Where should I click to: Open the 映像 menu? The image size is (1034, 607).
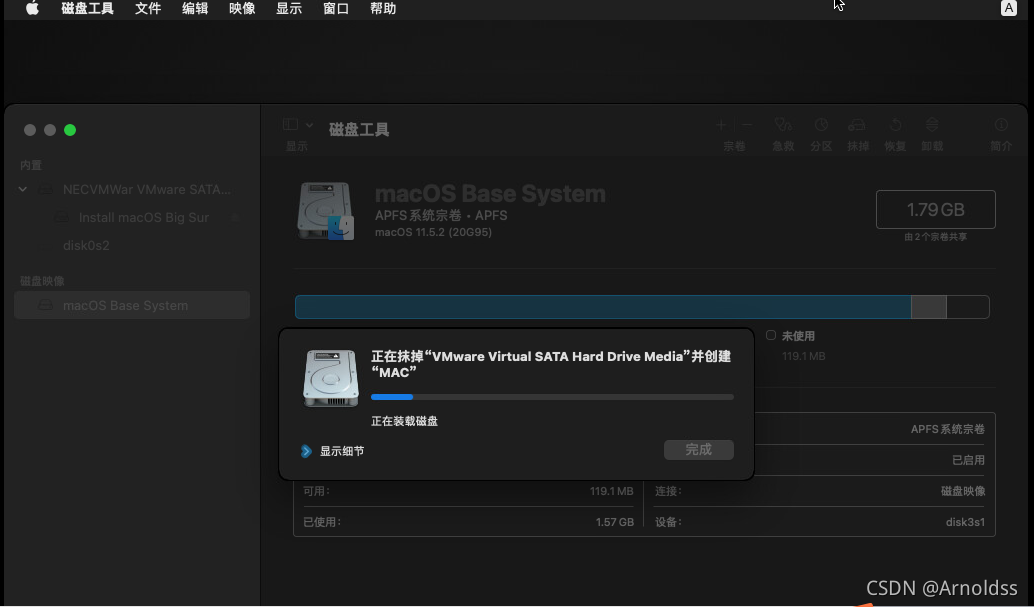pyautogui.click(x=242, y=9)
